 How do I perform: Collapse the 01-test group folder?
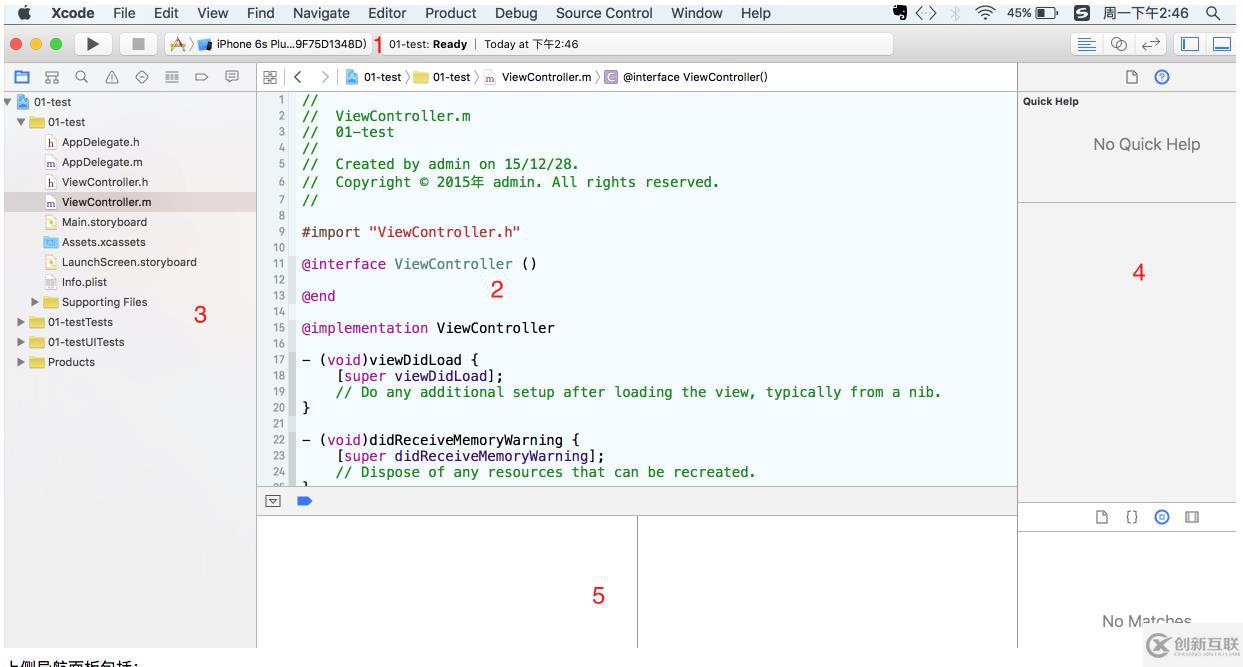point(22,122)
